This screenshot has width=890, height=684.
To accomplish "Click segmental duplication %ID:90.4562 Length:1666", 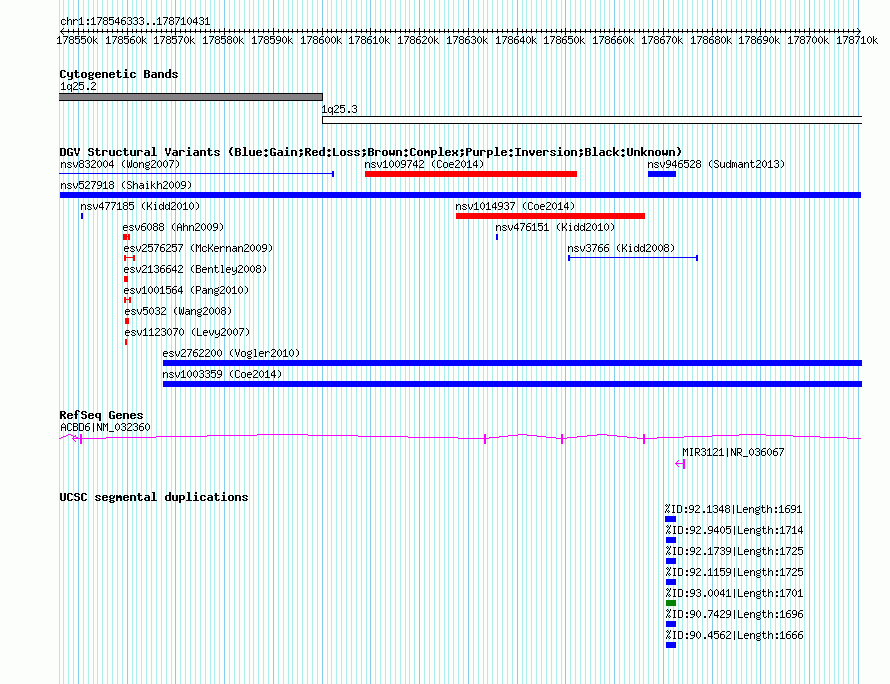I will pos(671,645).
